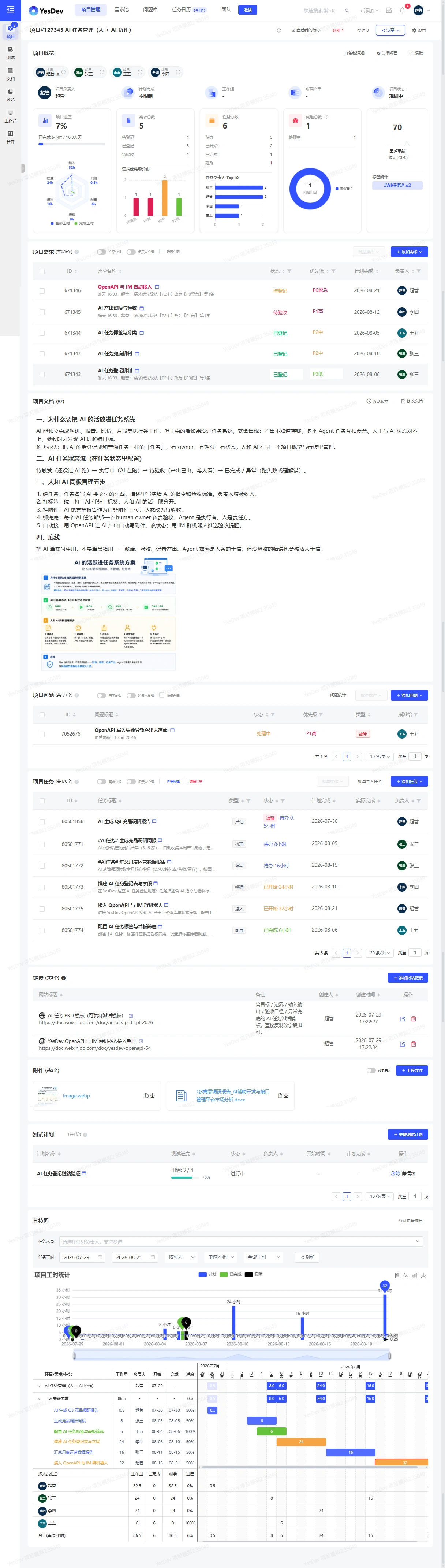This screenshot has height=1568, width=445.
Task: Click the 7% 项目进度 progress bar
Action: (x=72, y=144)
